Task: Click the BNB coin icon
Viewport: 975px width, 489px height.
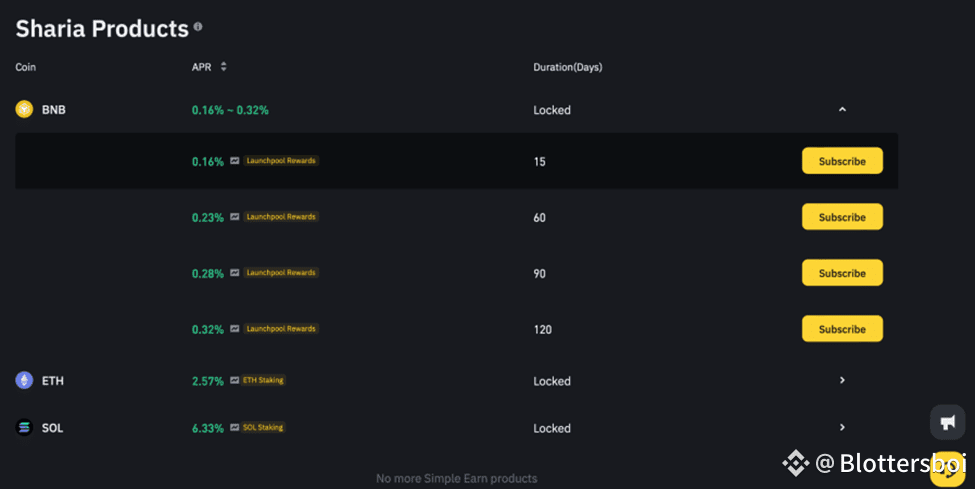Action: coord(24,109)
